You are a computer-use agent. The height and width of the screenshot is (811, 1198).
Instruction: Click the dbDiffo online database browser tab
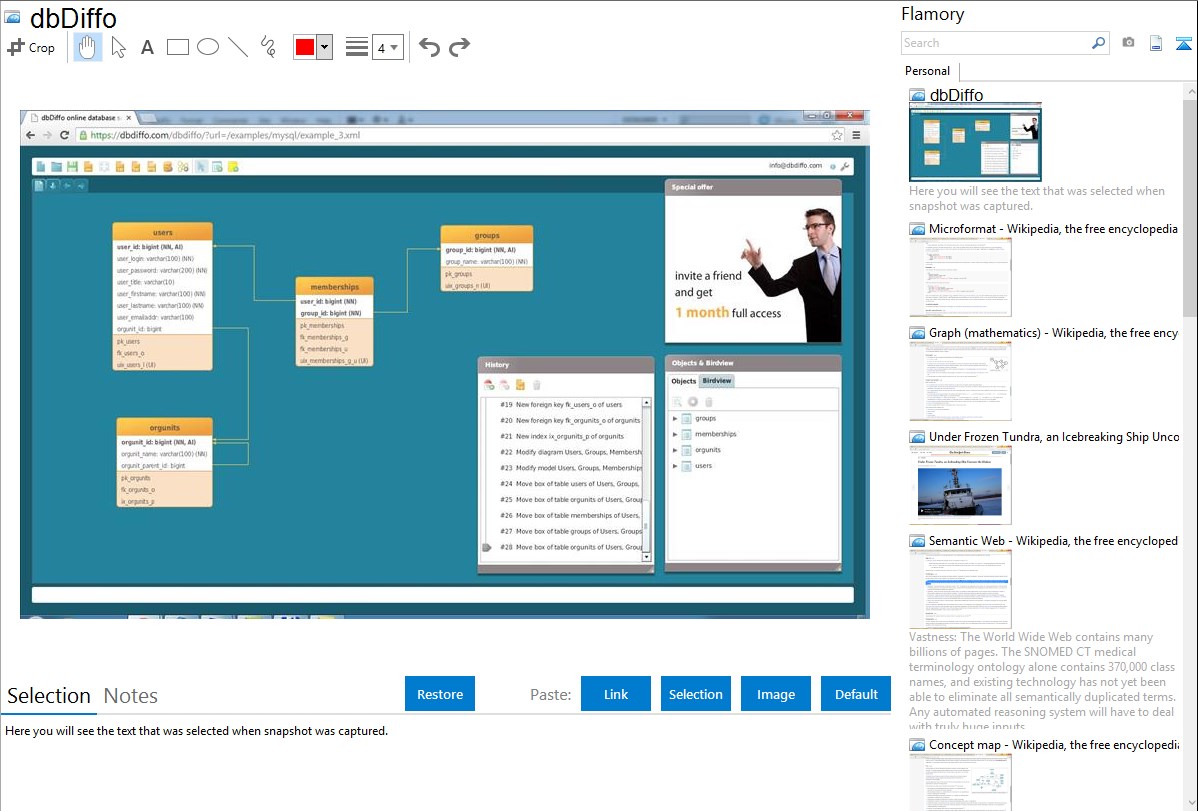tap(81, 118)
